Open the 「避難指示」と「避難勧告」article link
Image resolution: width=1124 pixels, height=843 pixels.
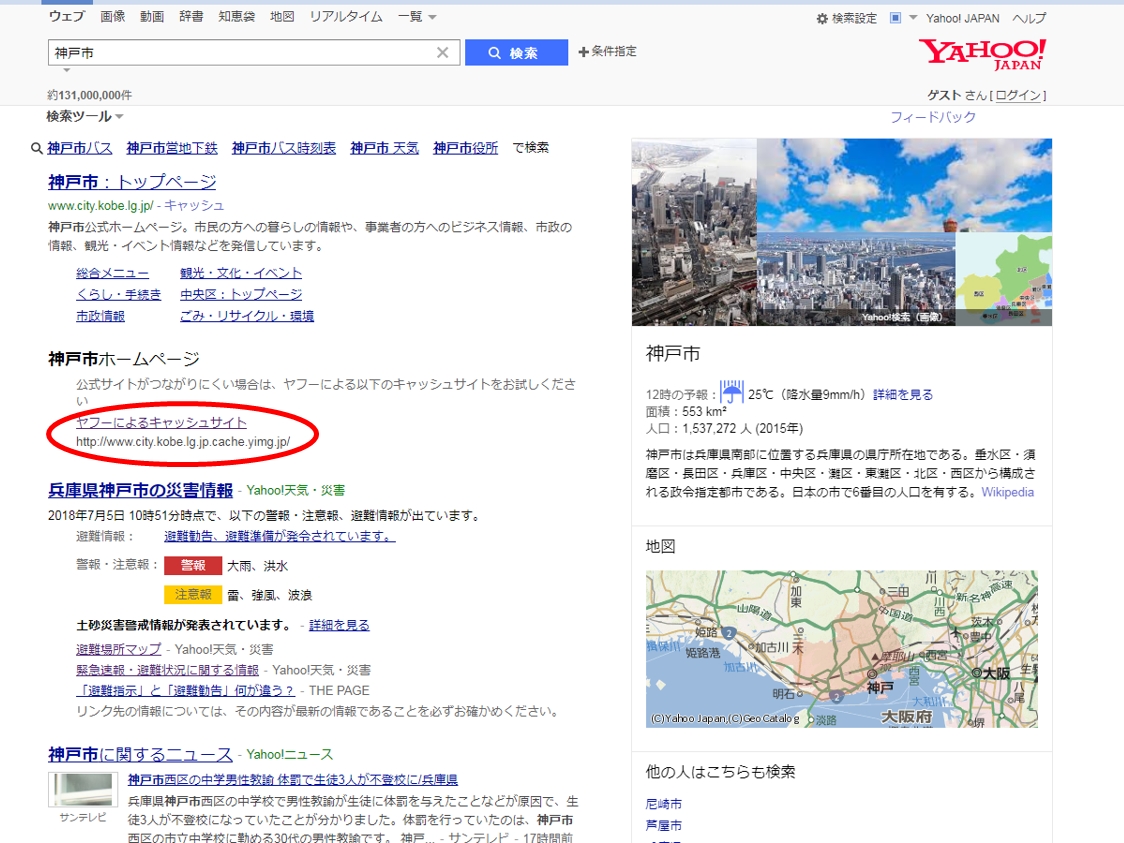pos(185,691)
